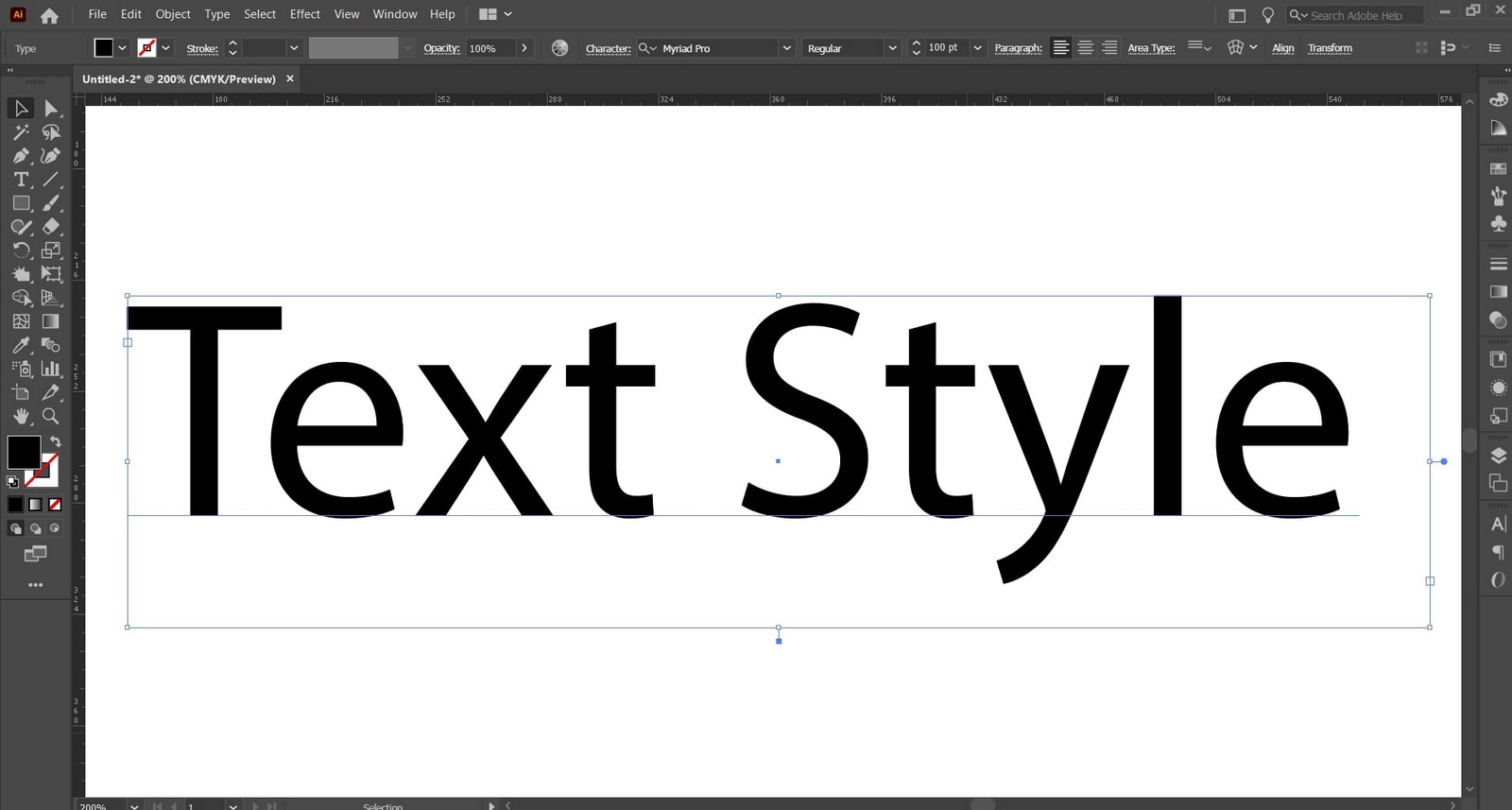Open the Edit Toolbar three dots
1512x810 pixels.
click(36, 585)
